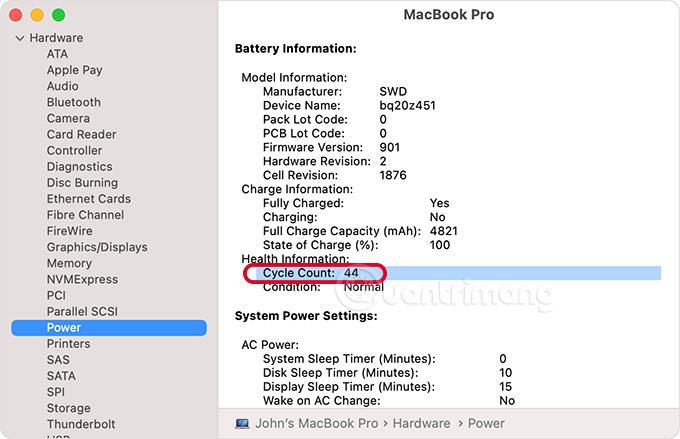Image resolution: width=680 pixels, height=439 pixels.
Task: Collapse the Hardware tree section
Action: pyautogui.click(x=18, y=38)
